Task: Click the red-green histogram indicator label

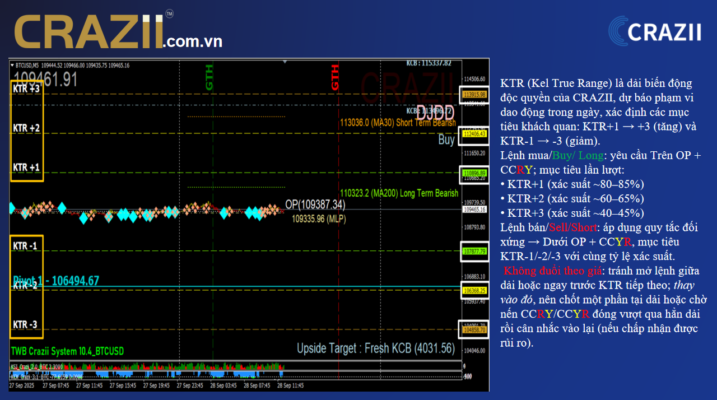Action: (x=37, y=367)
